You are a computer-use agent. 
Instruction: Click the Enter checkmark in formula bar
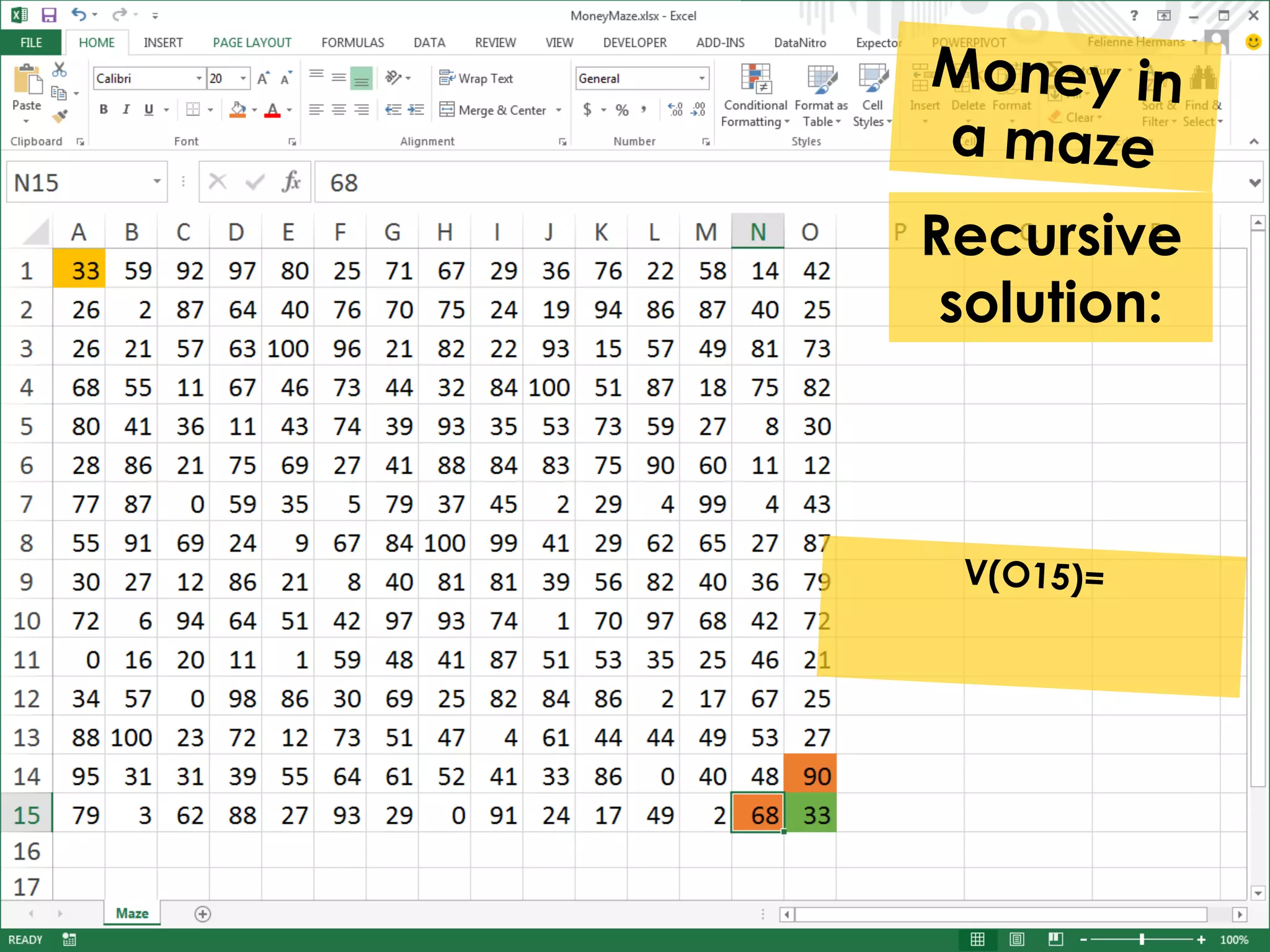coord(255,182)
